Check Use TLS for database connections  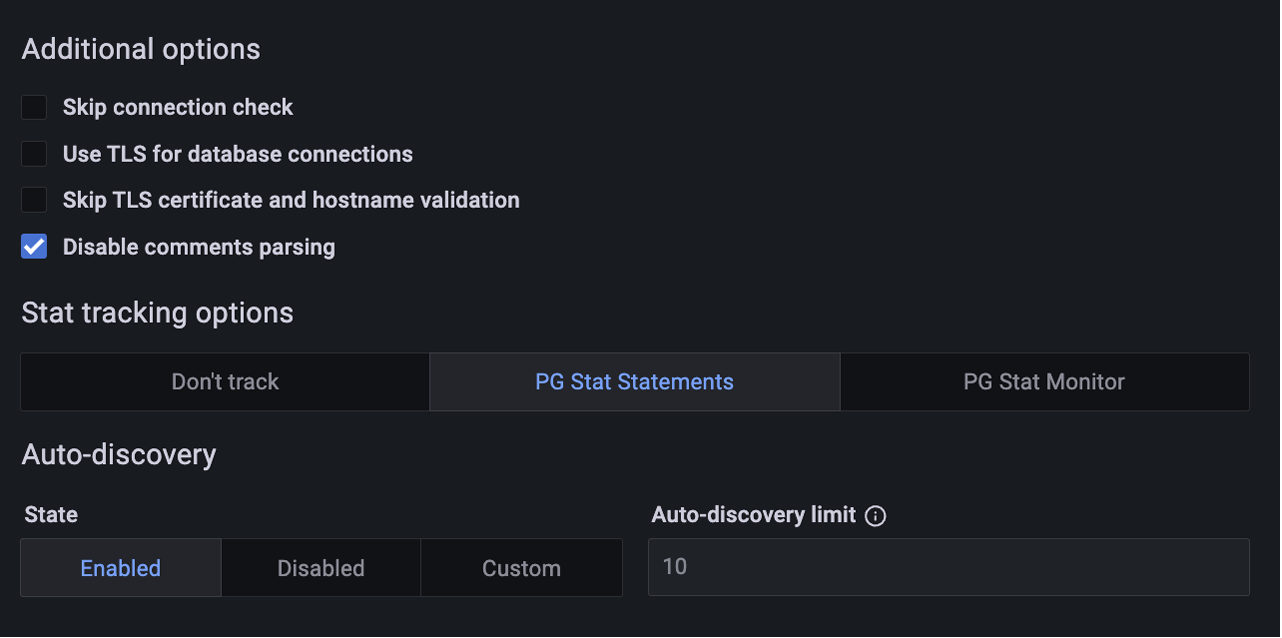click(x=33, y=153)
